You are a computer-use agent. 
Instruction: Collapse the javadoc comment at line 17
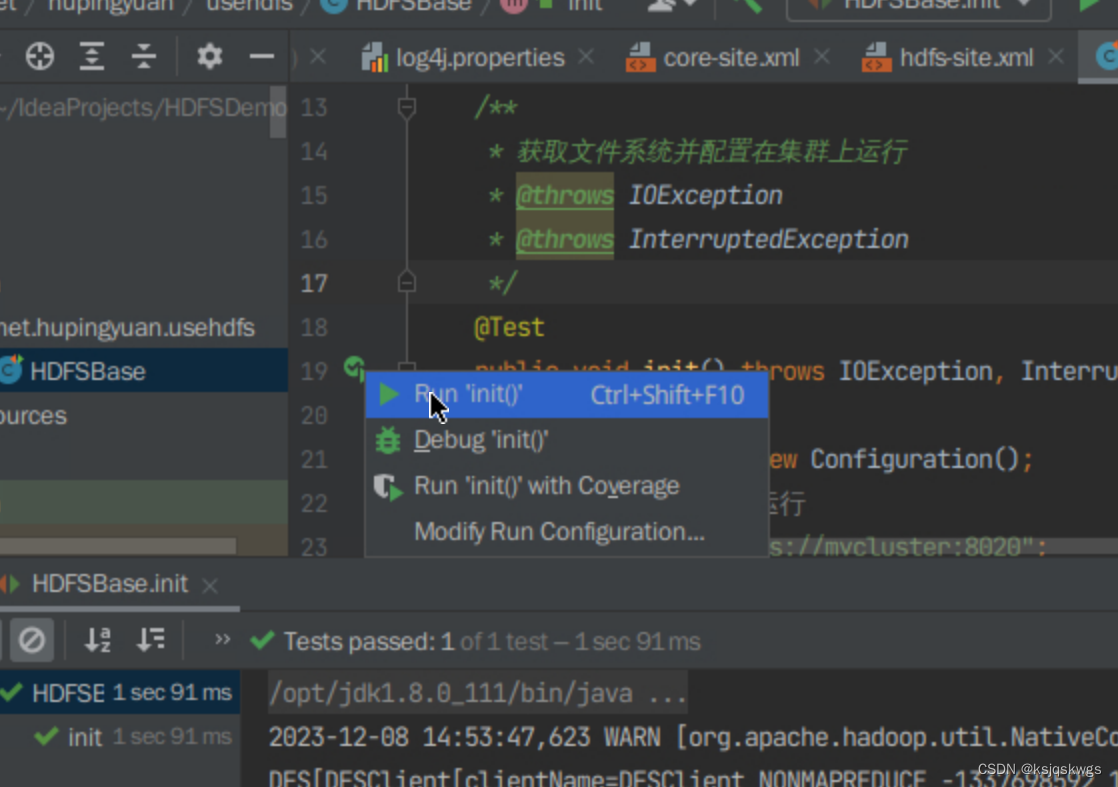click(407, 281)
